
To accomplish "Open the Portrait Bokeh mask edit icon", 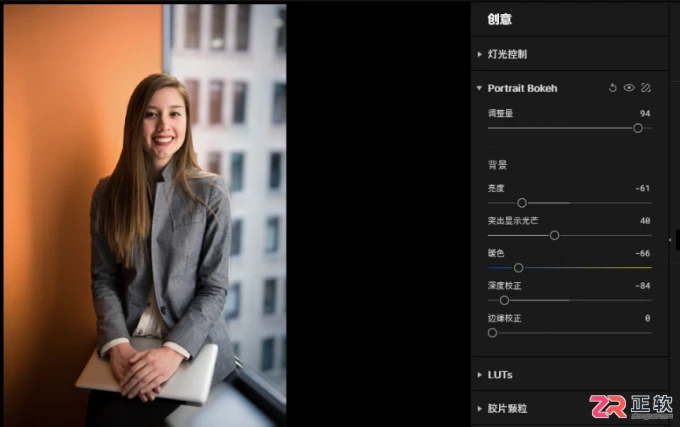I will pos(646,88).
